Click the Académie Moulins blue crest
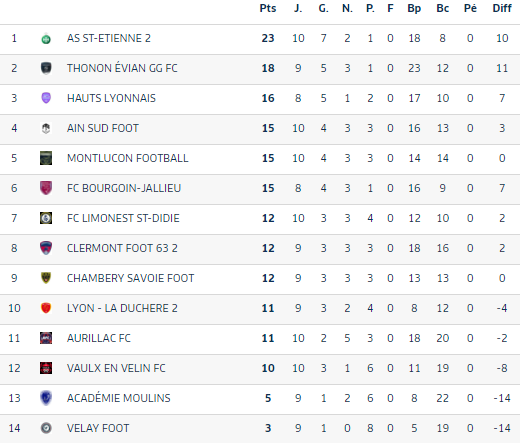This screenshot has width=521, height=443. 46,398
